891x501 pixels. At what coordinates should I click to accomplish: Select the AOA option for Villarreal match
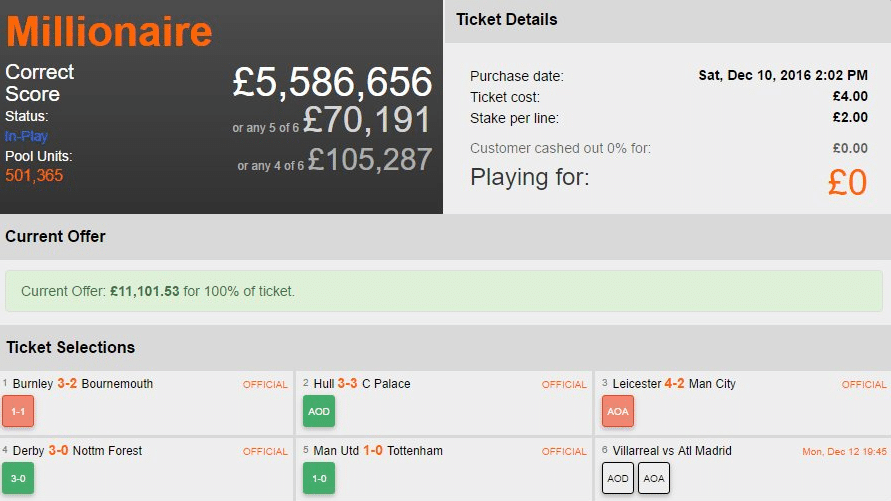[654, 478]
